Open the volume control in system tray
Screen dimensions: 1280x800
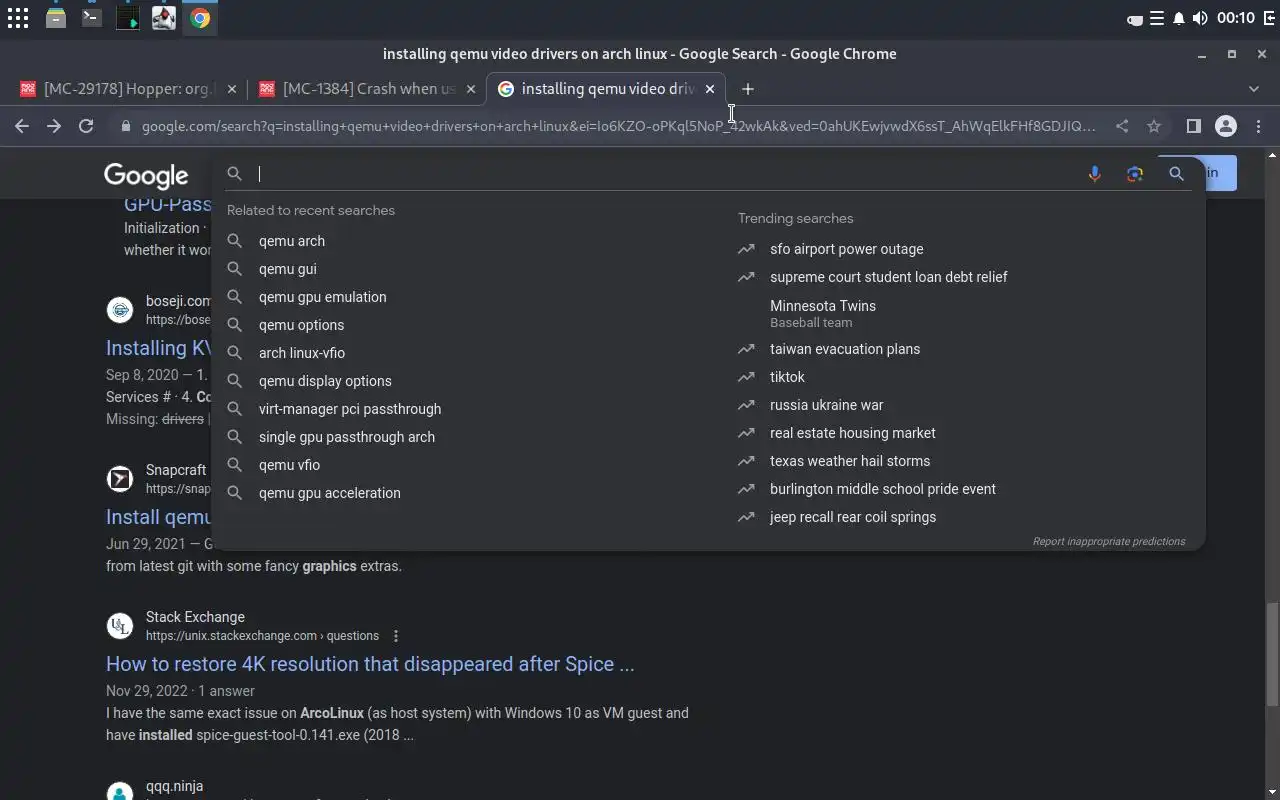1200,18
